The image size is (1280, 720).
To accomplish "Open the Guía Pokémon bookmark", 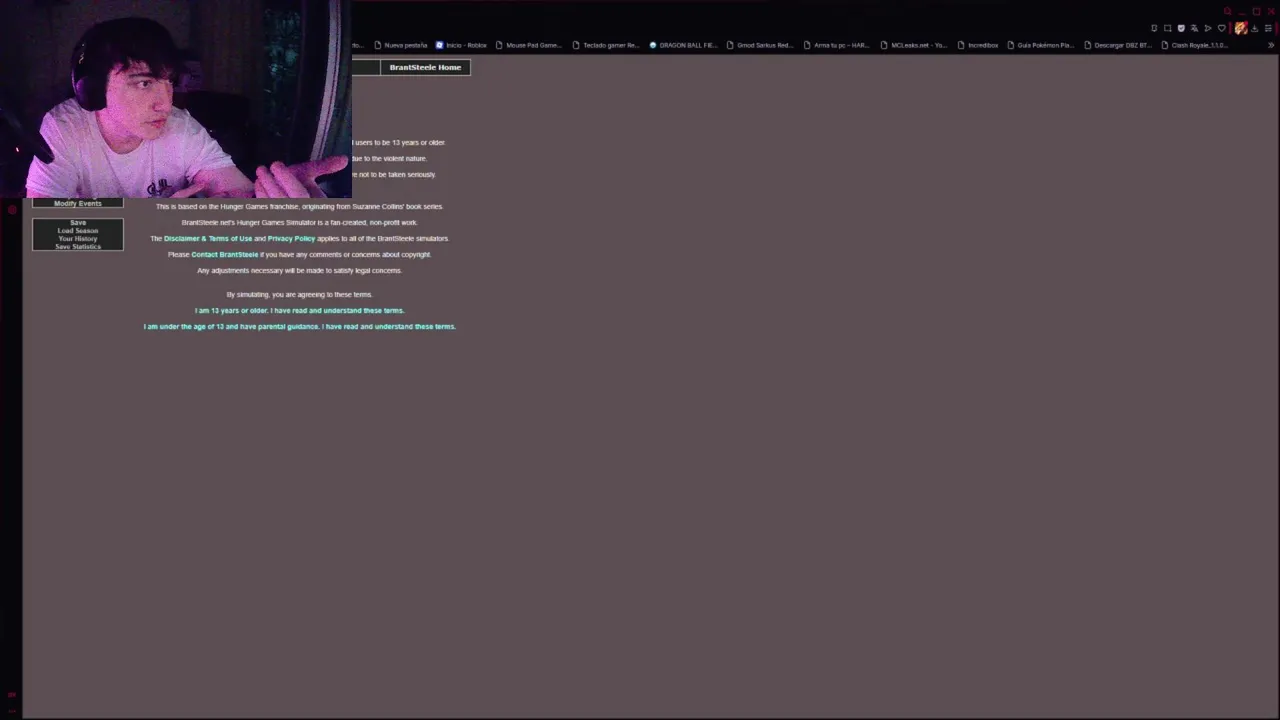I will pyautogui.click(x=1041, y=45).
